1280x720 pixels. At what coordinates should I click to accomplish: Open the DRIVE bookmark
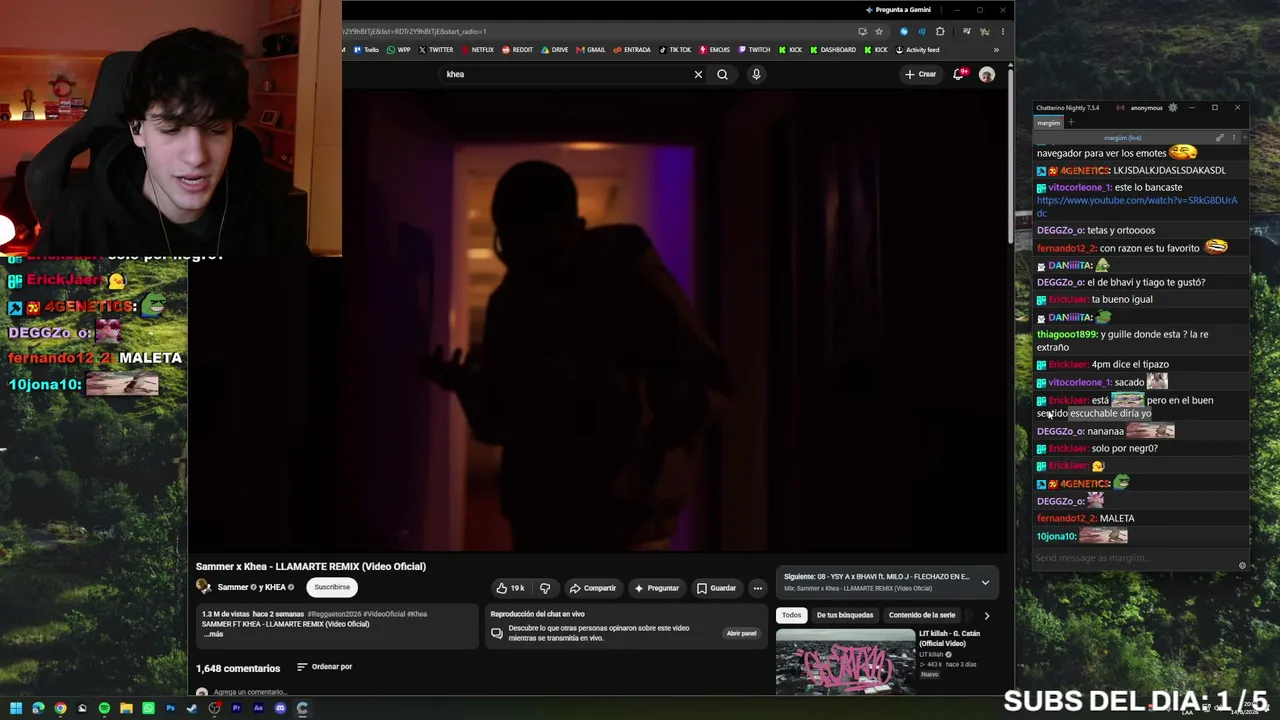point(555,50)
